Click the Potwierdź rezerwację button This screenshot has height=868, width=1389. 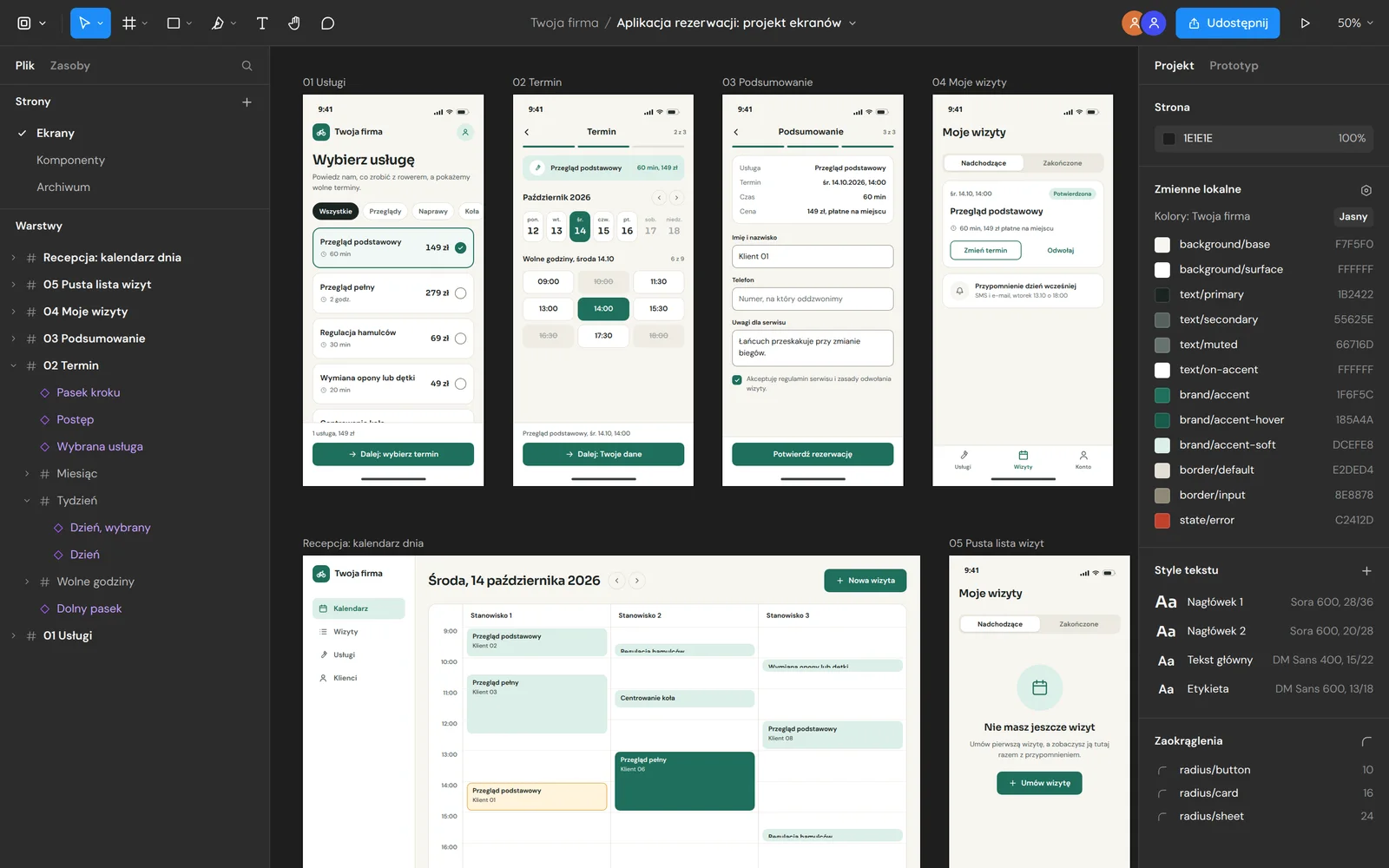(x=813, y=455)
